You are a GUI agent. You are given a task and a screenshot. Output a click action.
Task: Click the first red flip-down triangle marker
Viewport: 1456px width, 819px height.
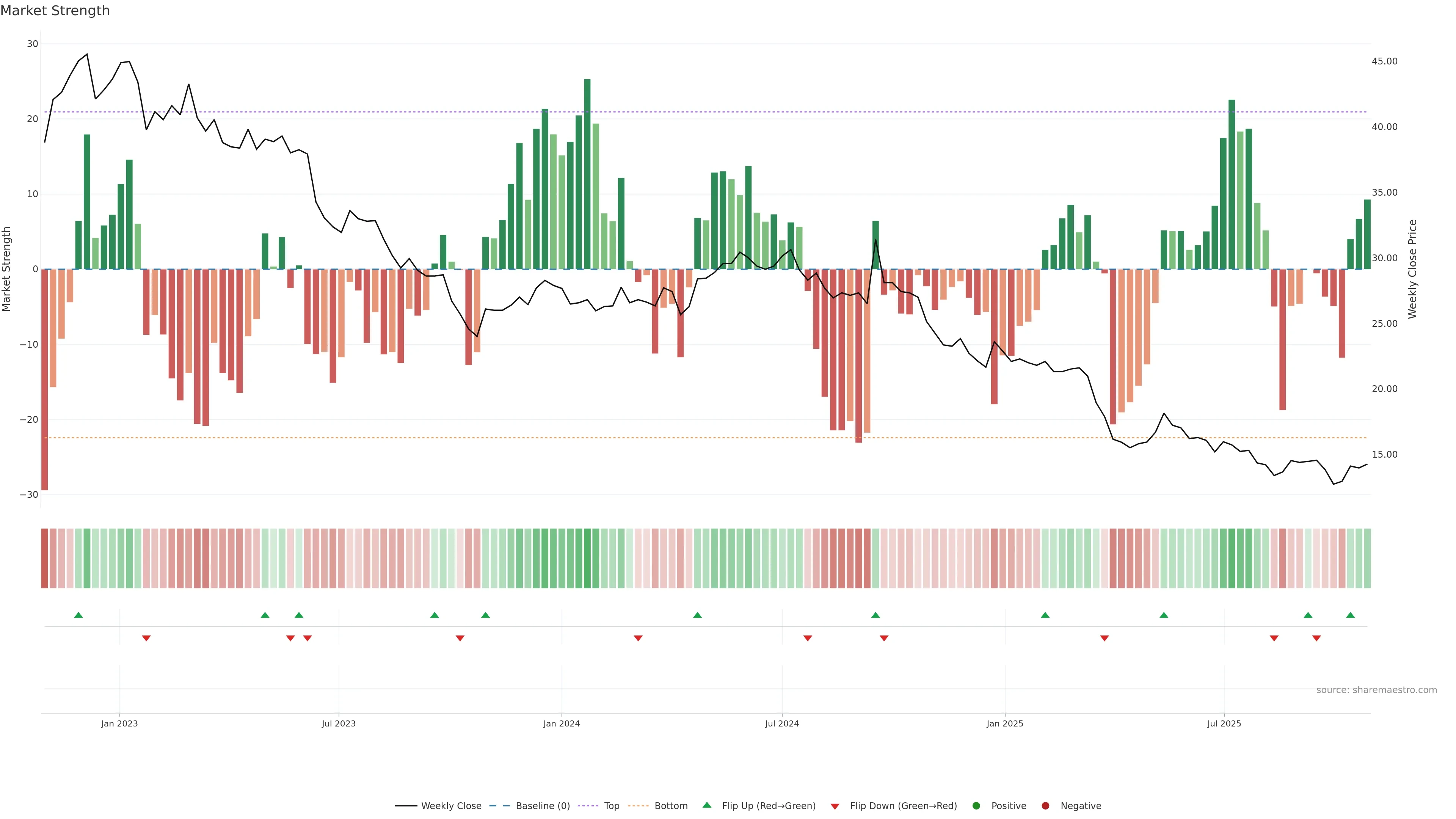point(146,638)
